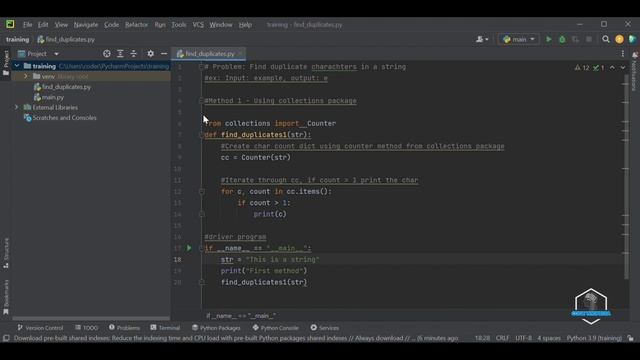The height and width of the screenshot is (360, 640).
Task: Open the user account icon
Action: [482, 39]
